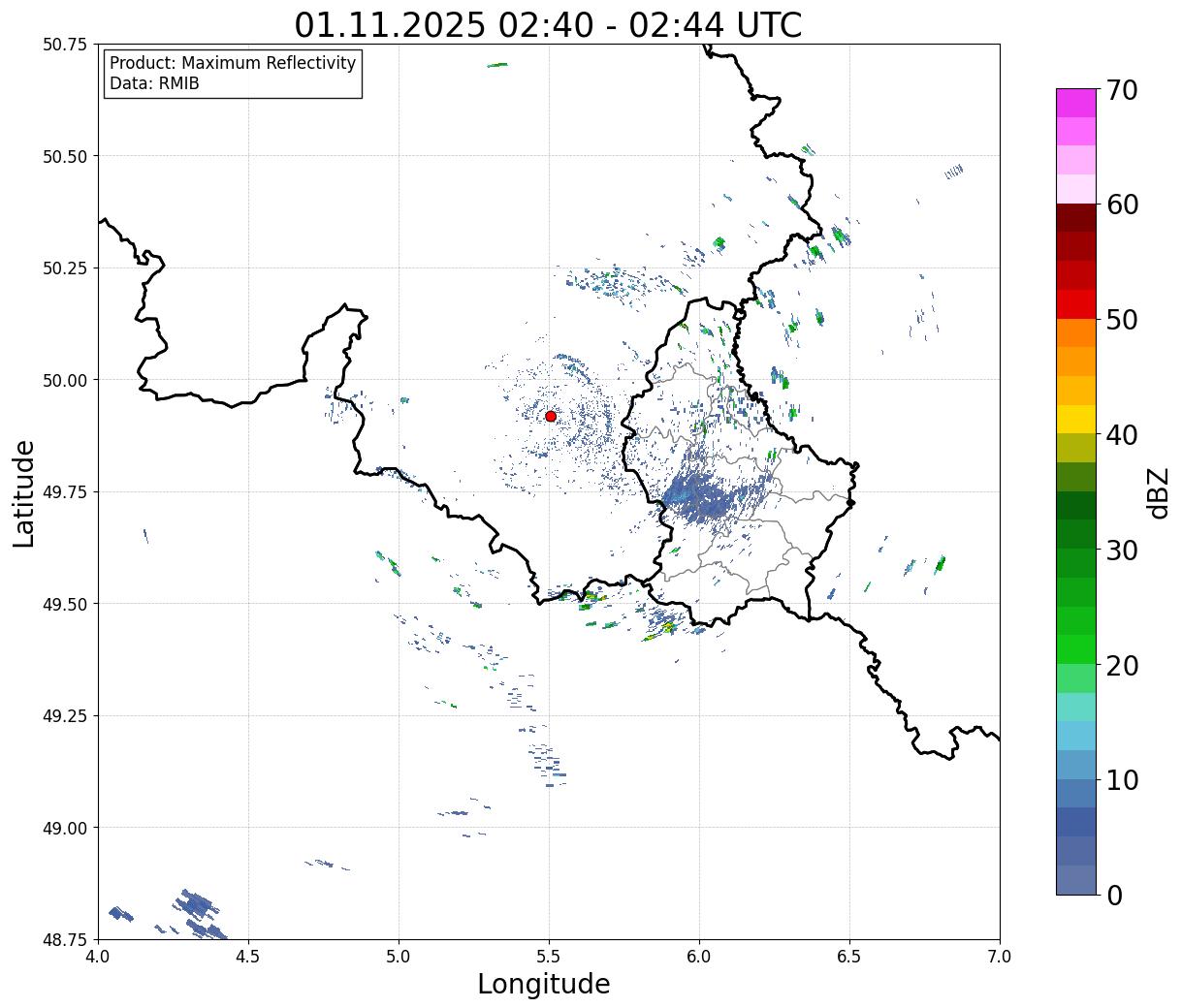Click the light green colorbar swatch at 20

(1076, 677)
